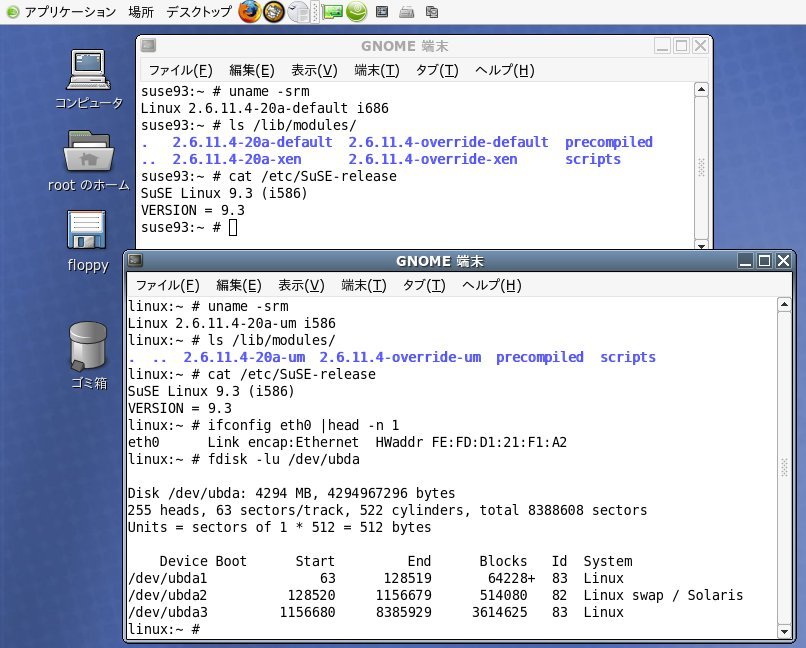Click window menu icon of front GNOME 端末

click(x=135, y=260)
